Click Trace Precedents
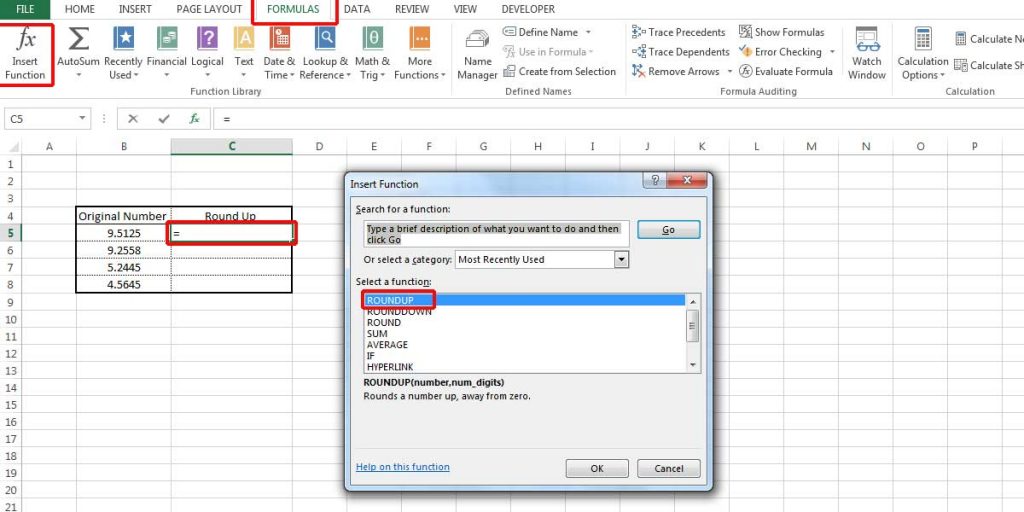Image resolution: width=1024 pixels, height=512 pixels. pos(679,32)
